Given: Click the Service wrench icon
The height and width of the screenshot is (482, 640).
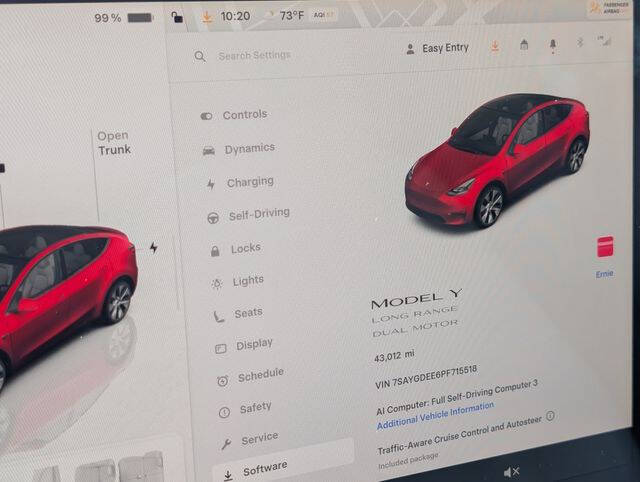Looking at the screenshot, I should (x=226, y=444).
